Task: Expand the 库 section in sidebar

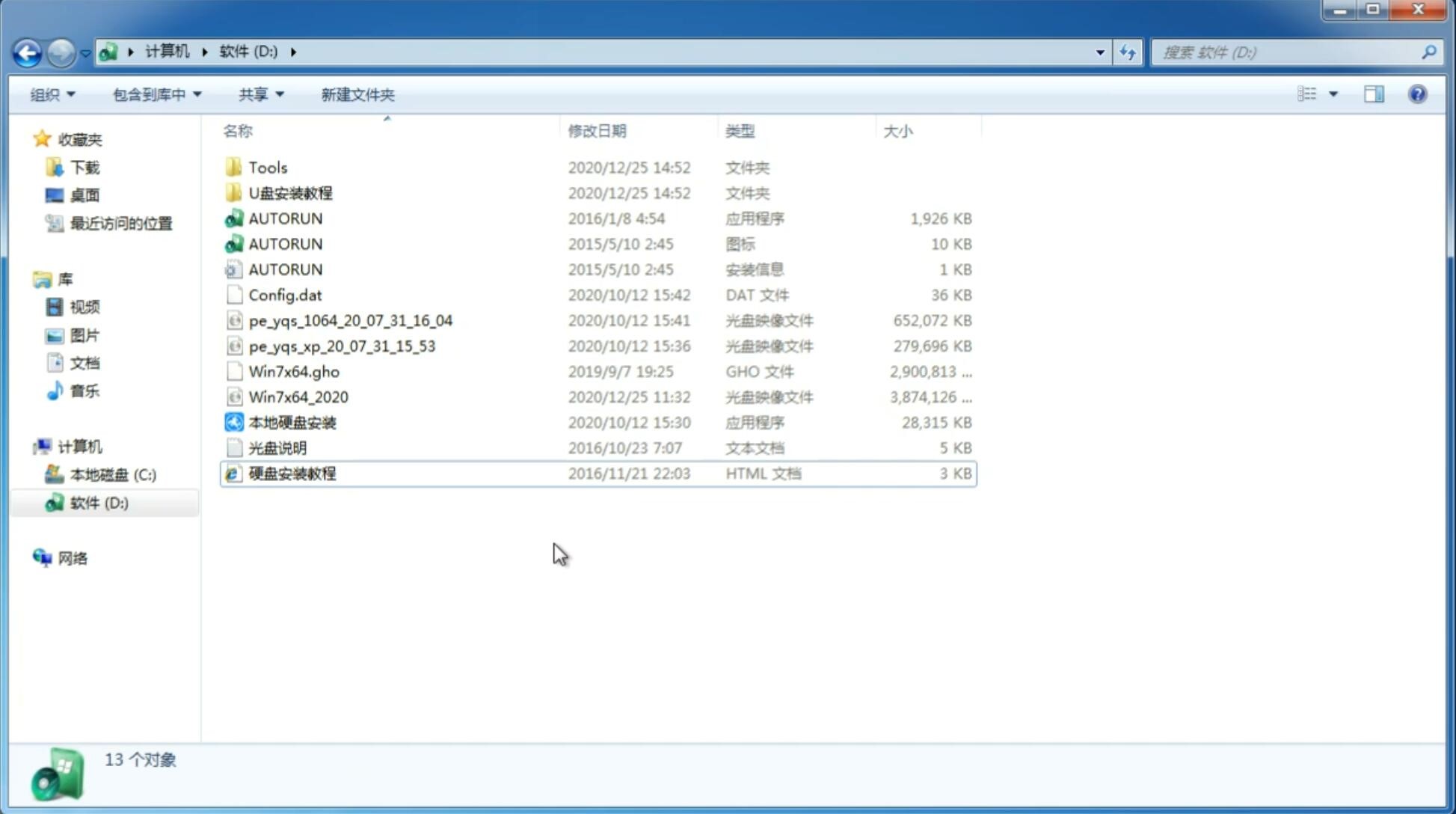Action: [x=27, y=279]
